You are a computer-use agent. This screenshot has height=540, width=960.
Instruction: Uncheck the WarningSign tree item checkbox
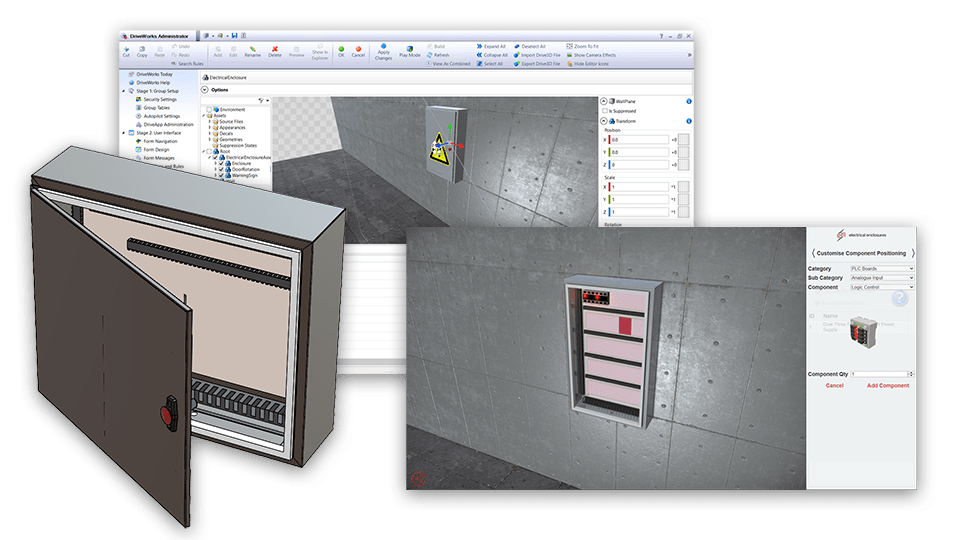220,176
